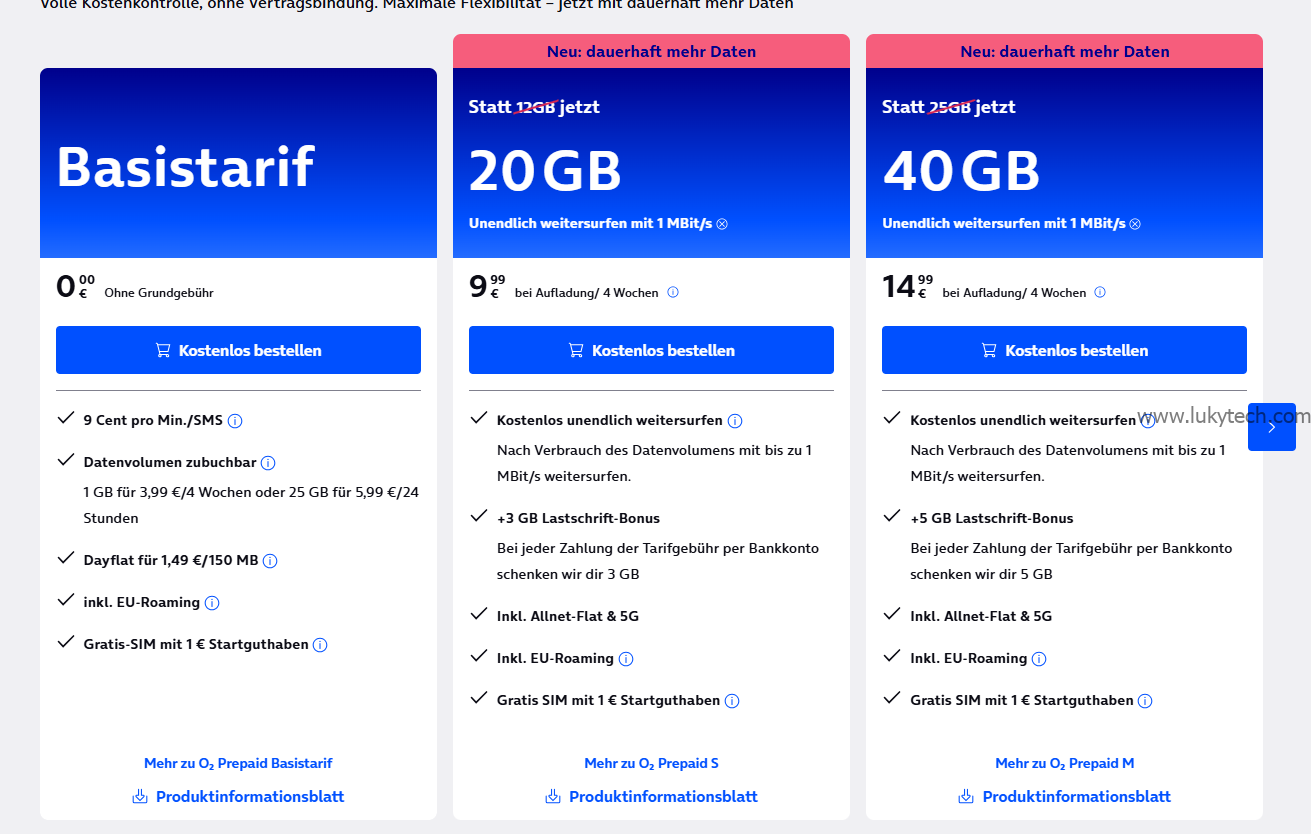Select the Neu: dauerhaft mehr Daten banner on 40GB card
The width and height of the screenshot is (1311, 834).
(1064, 51)
